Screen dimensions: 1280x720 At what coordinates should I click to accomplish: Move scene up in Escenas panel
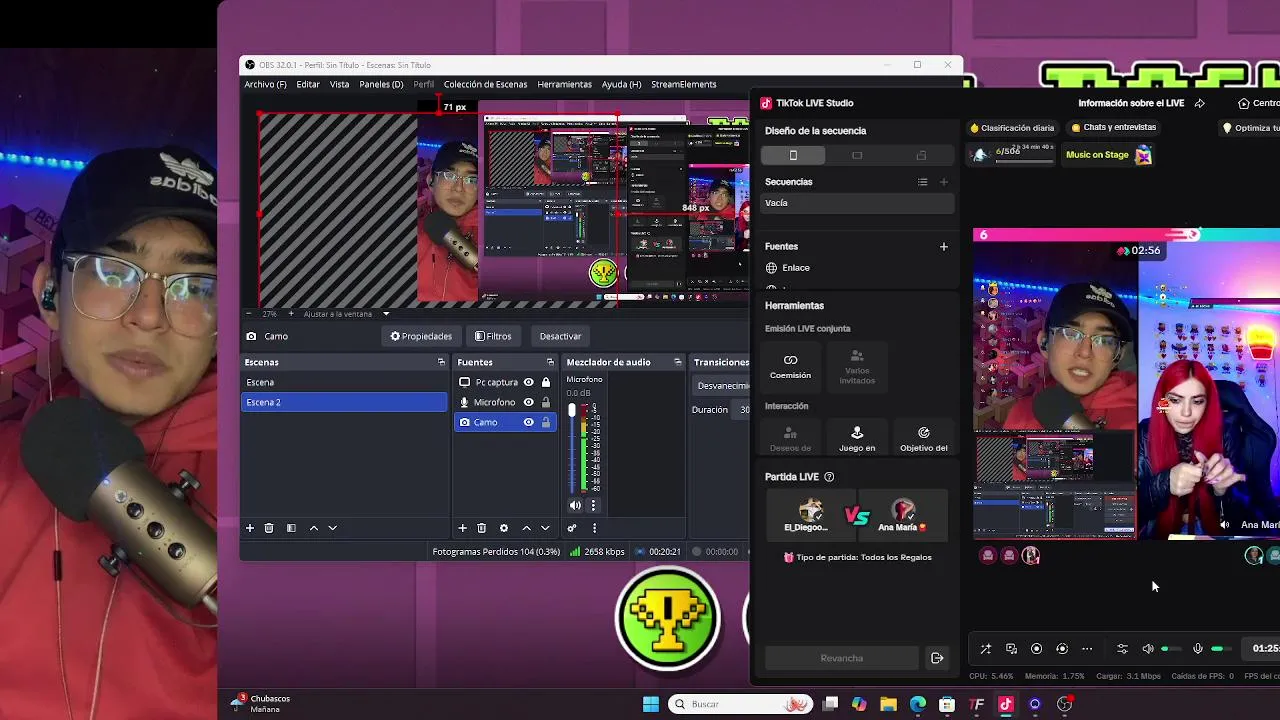[x=314, y=528]
